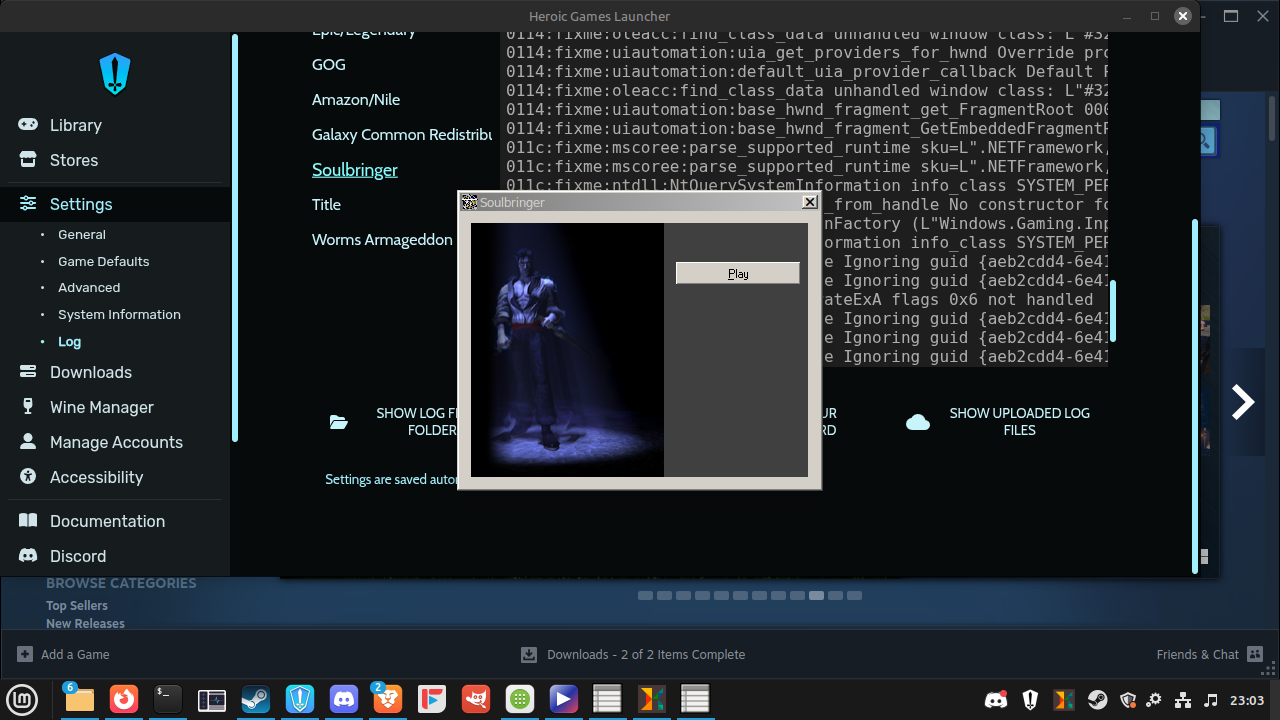Screen dimensions: 1280x720
Task: Click the Accessibility figure icon
Action: [28, 477]
